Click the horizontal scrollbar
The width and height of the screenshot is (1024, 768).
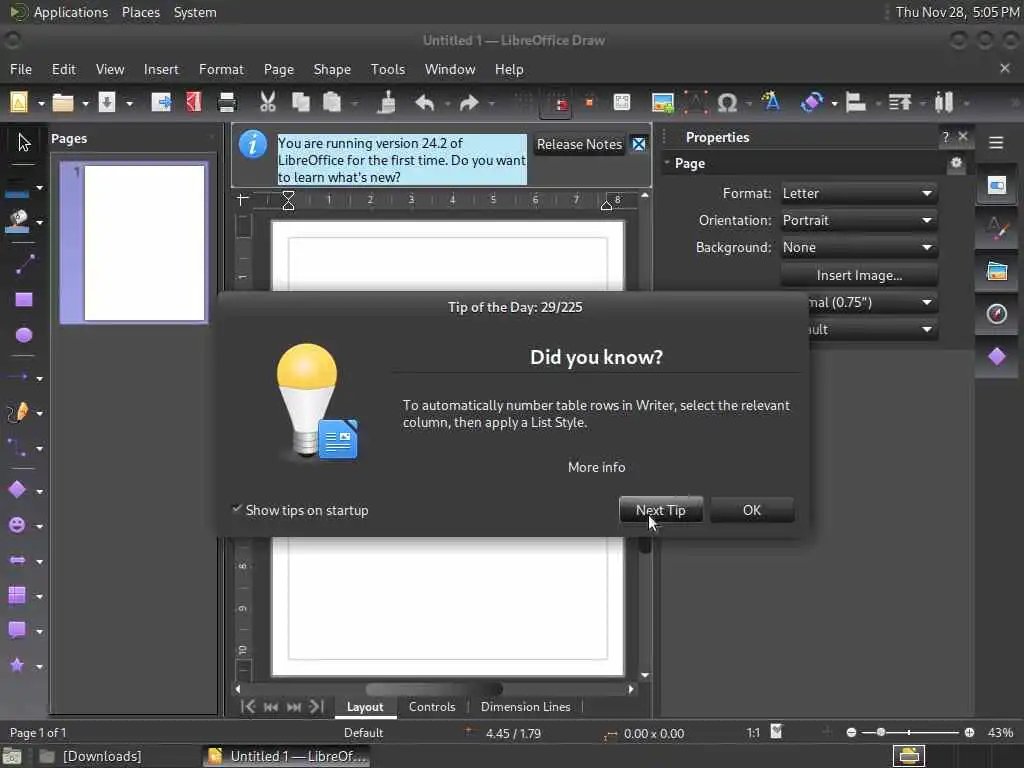434,689
